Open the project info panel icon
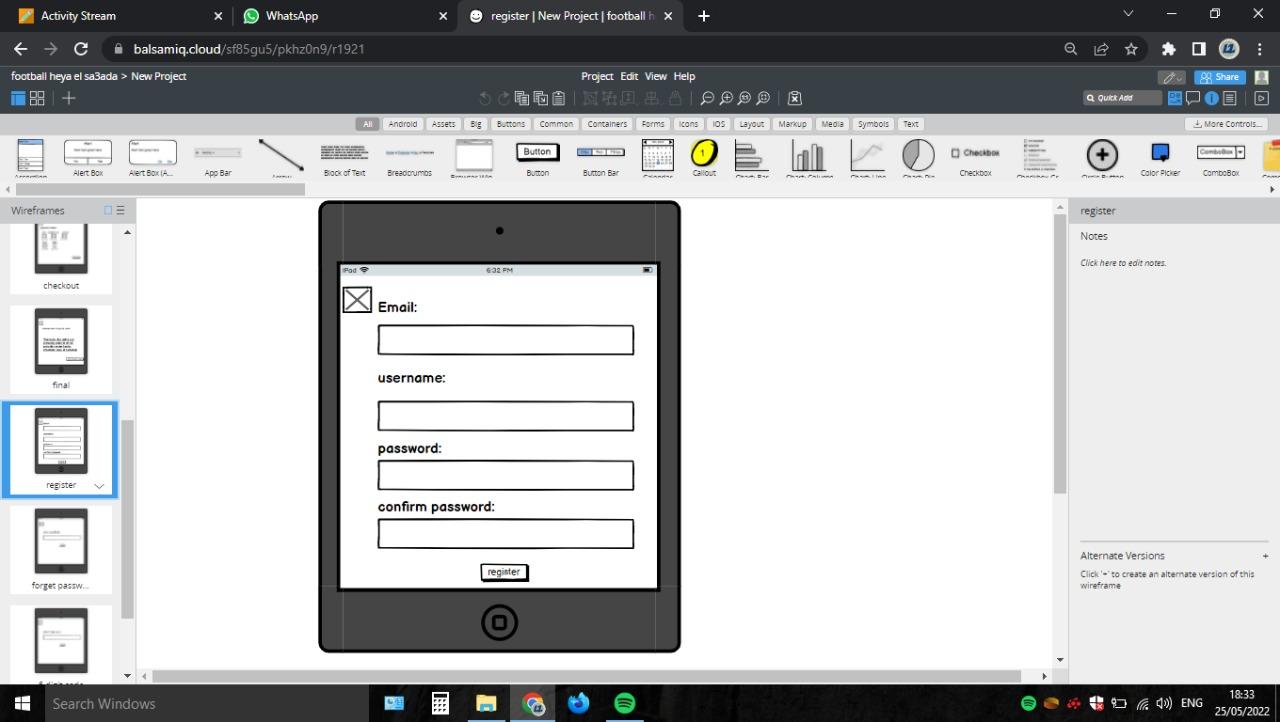 [x=1210, y=97]
